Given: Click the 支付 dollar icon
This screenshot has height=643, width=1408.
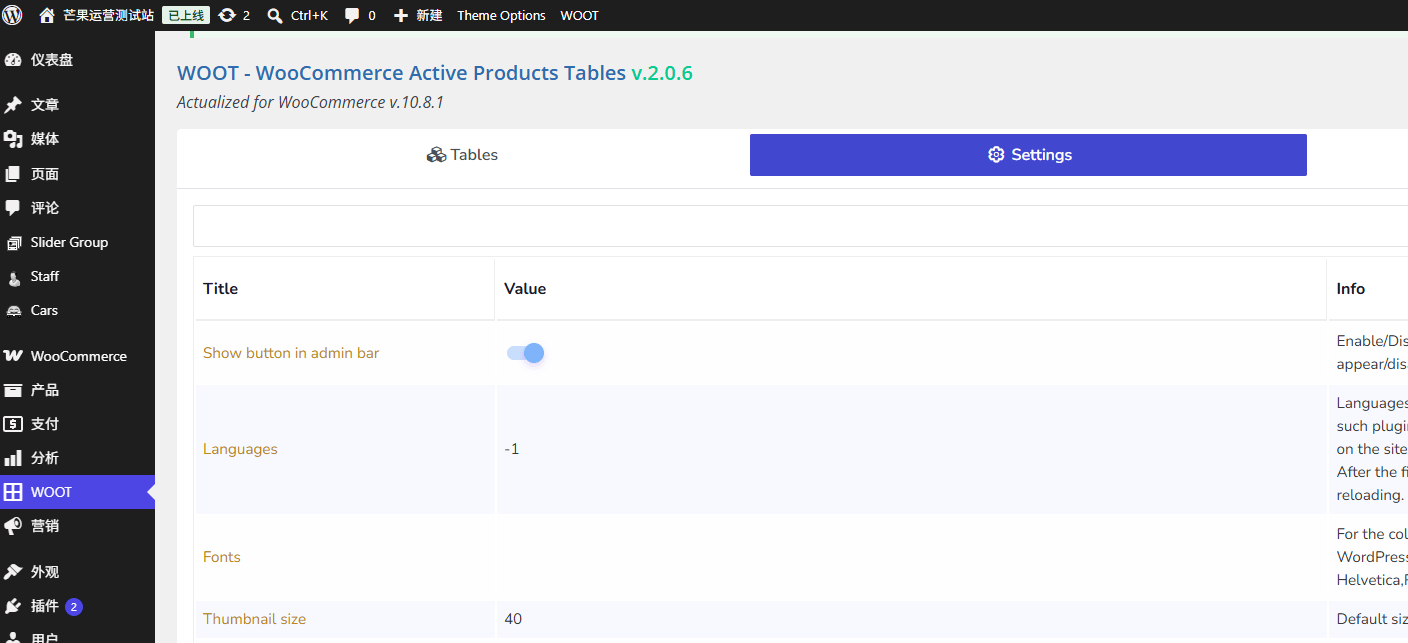Looking at the screenshot, I should (x=13, y=424).
